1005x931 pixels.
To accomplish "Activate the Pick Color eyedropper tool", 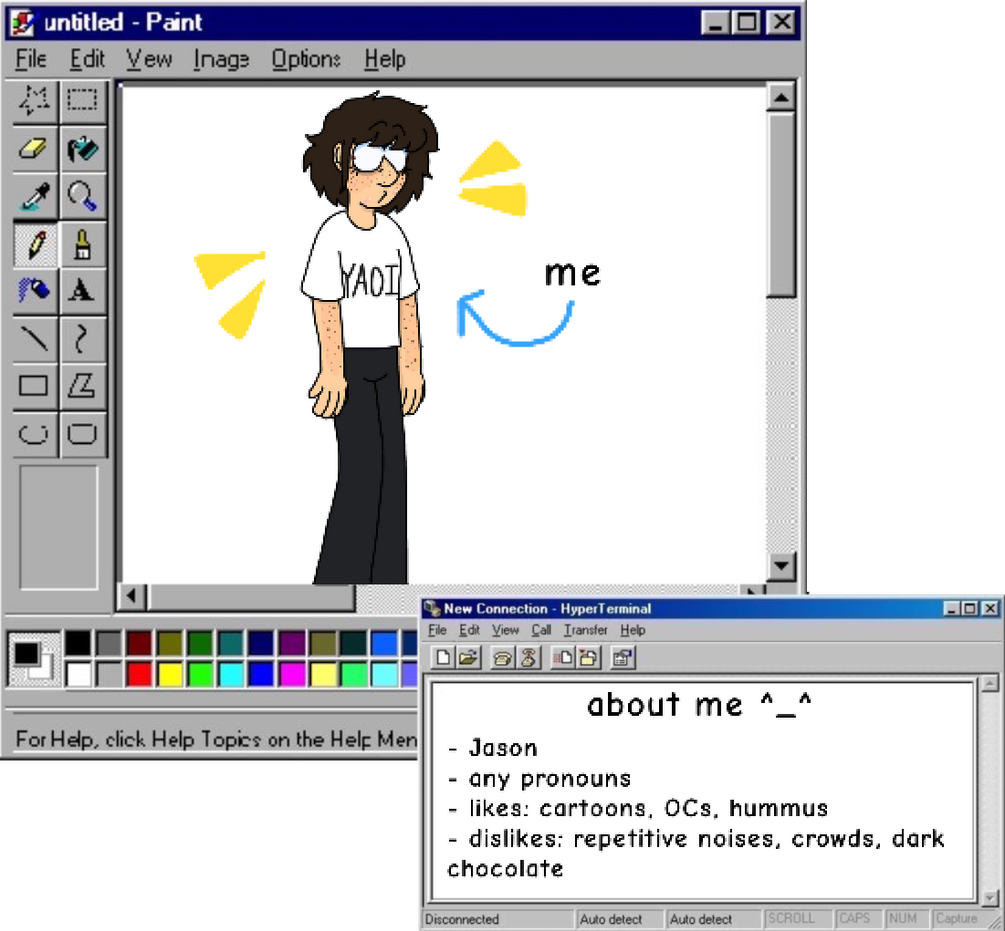I will click(x=35, y=196).
